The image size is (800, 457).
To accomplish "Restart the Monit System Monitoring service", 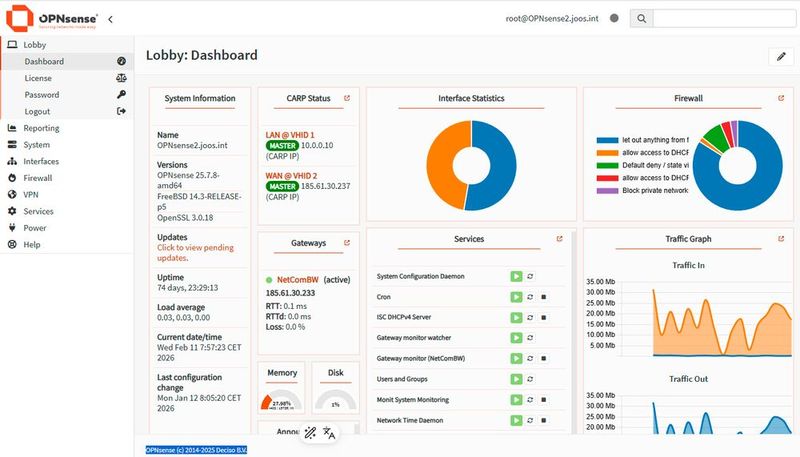I will tap(530, 400).
